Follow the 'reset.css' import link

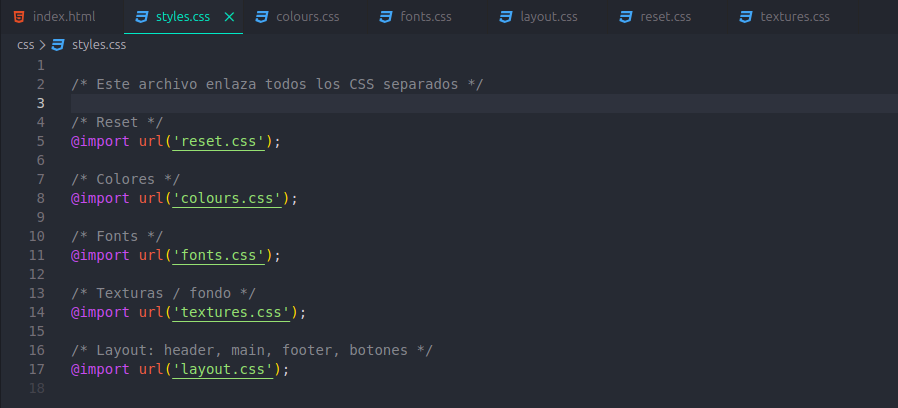pos(218,141)
